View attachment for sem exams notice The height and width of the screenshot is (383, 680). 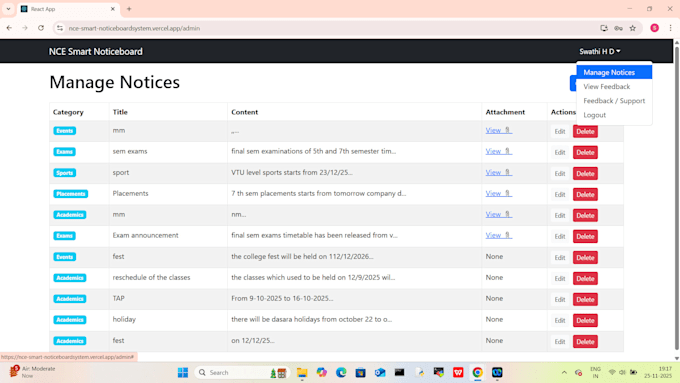pyautogui.click(x=498, y=151)
